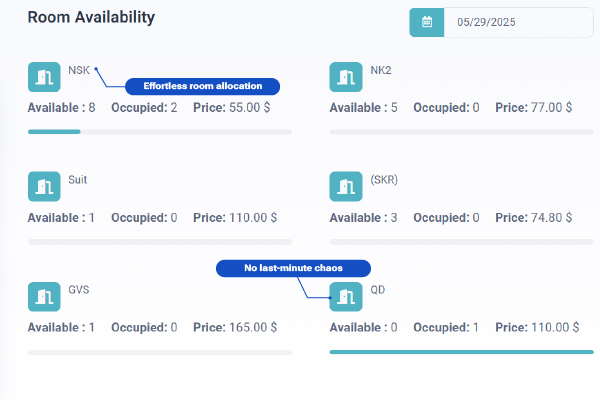The width and height of the screenshot is (600, 400).
Task: Click the "Effortless room allocation" label
Action: [x=202, y=86]
